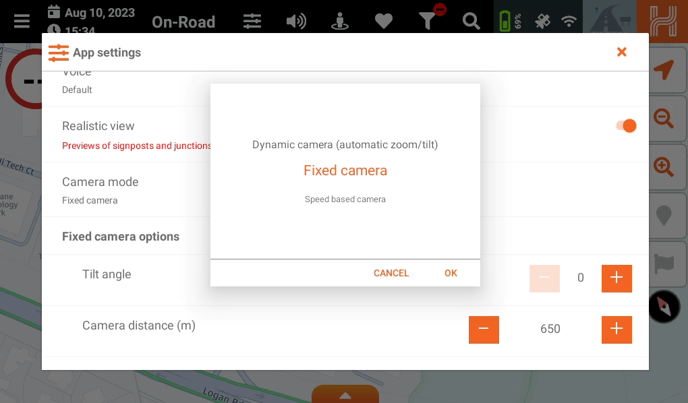Tap the navigation arrow button on map

[664, 70]
